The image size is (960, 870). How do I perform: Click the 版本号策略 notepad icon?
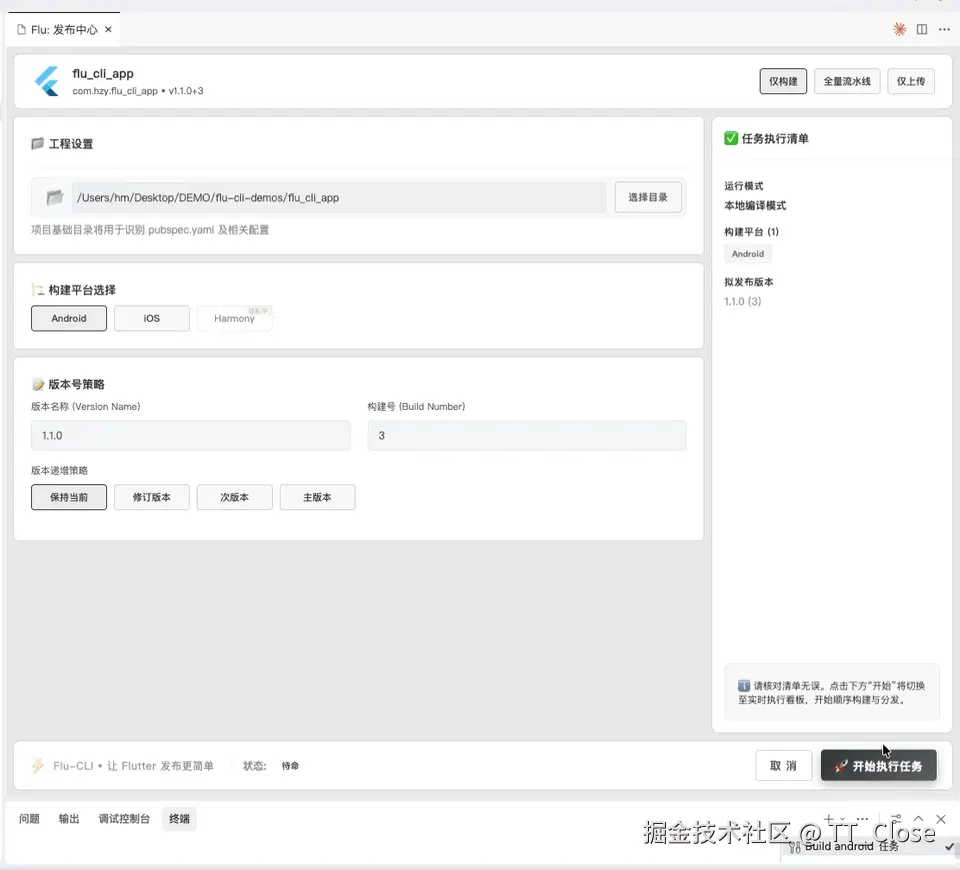[x=38, y=384]
